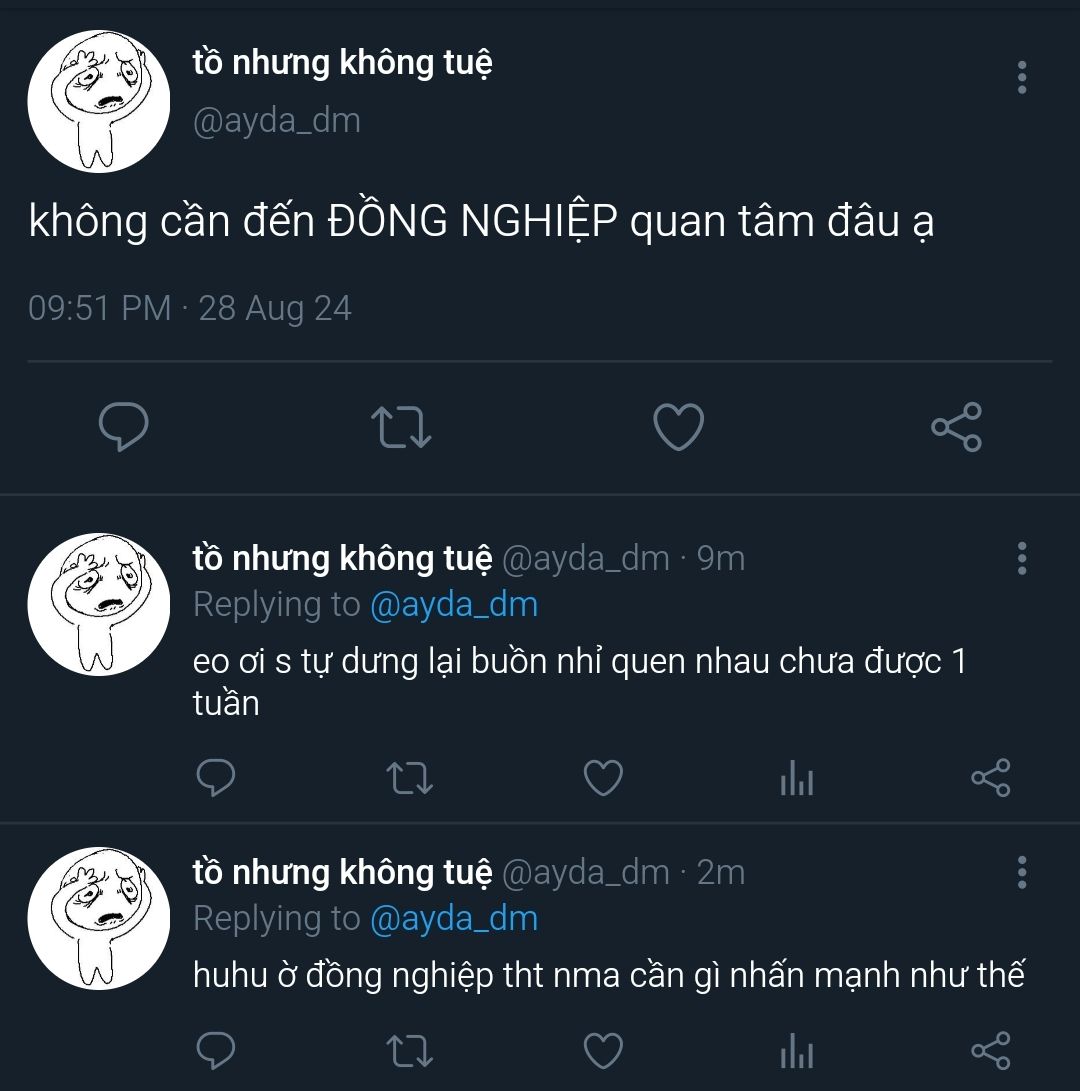View analytics for the 2m reply

click(x=797, y=1050)
